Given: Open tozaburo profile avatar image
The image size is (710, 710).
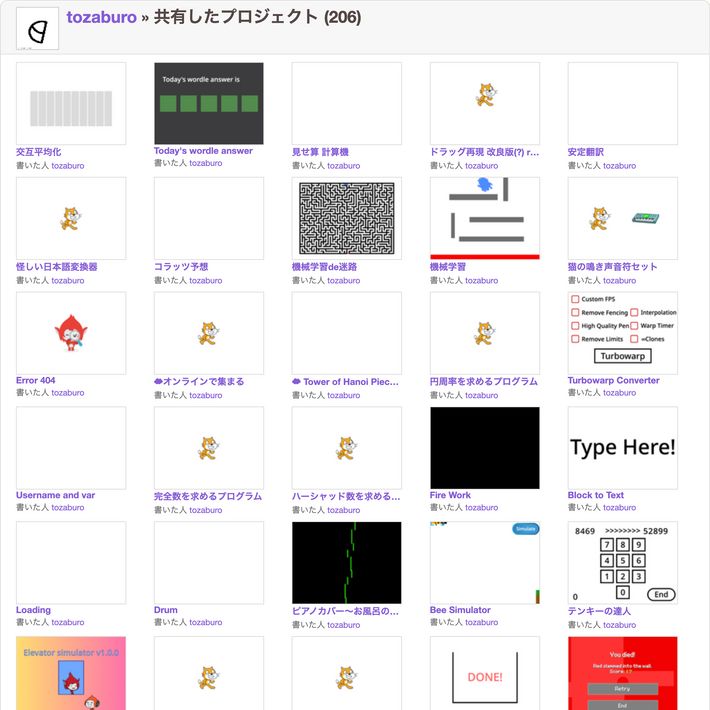Looking at the screenshot, I should (38, 29).
